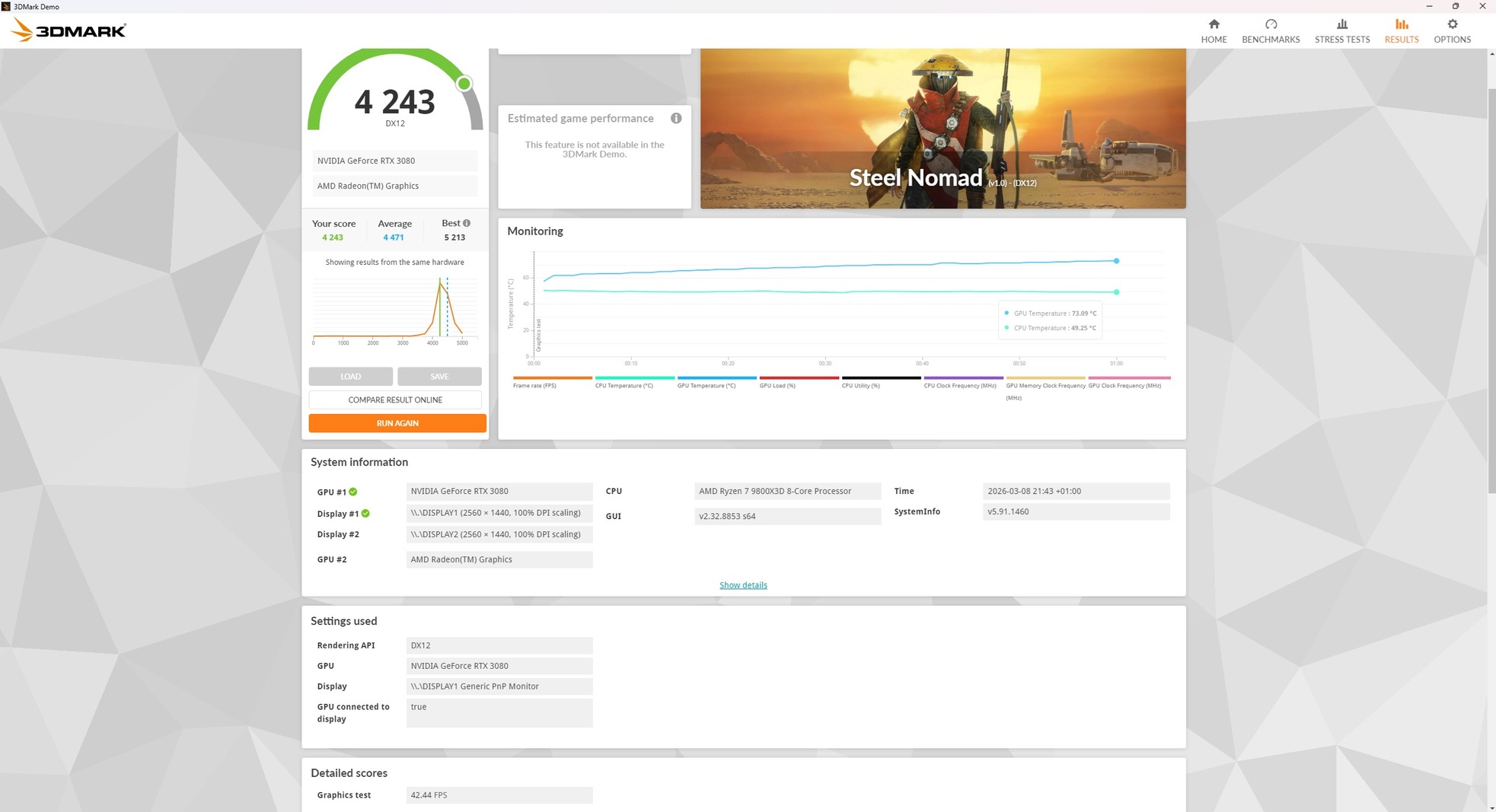Open the Home tab
This screenshot has height=812, width=1496.
[1214, 31]
